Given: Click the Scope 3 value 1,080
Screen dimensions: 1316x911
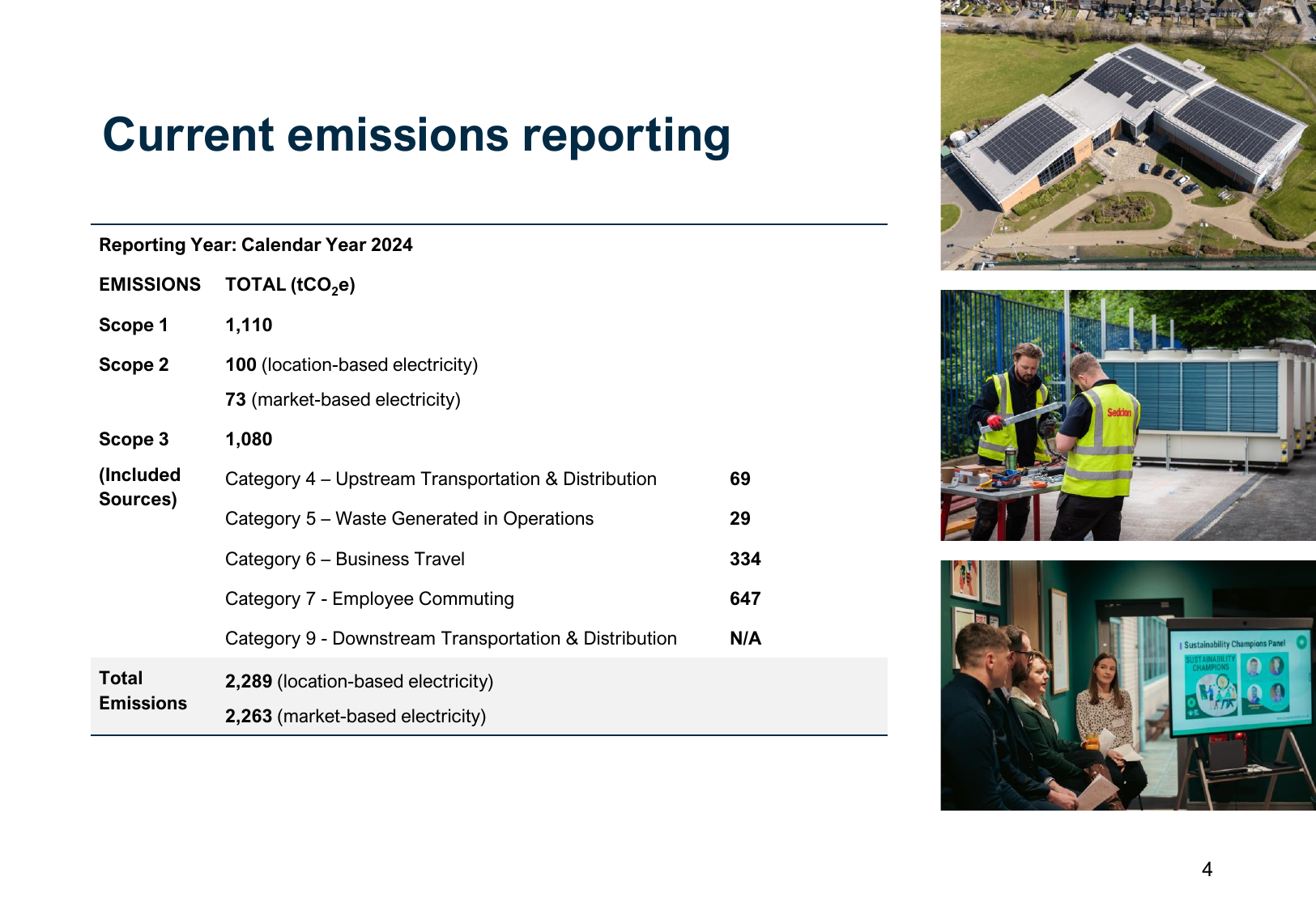Looking at the screenshot, I should pyautogui.click(x=249, y=439).
